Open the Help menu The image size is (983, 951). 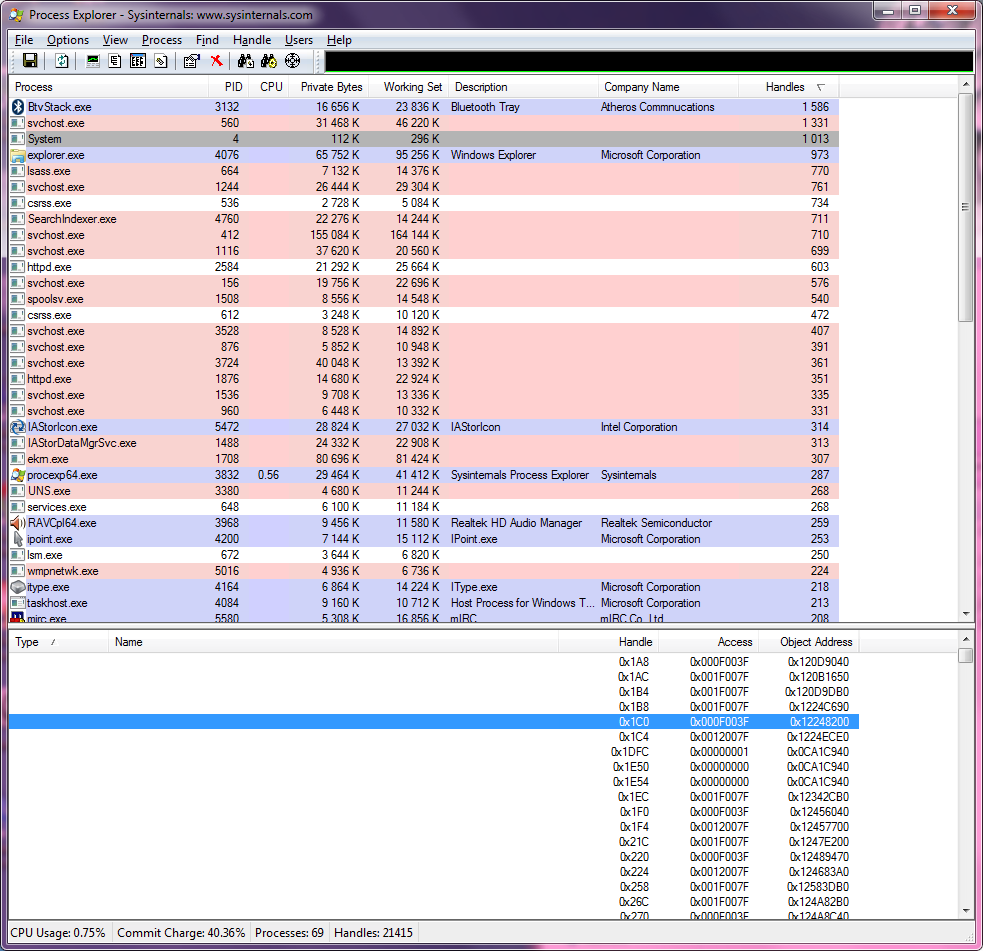pyautogui.click(x=339, y=40)
